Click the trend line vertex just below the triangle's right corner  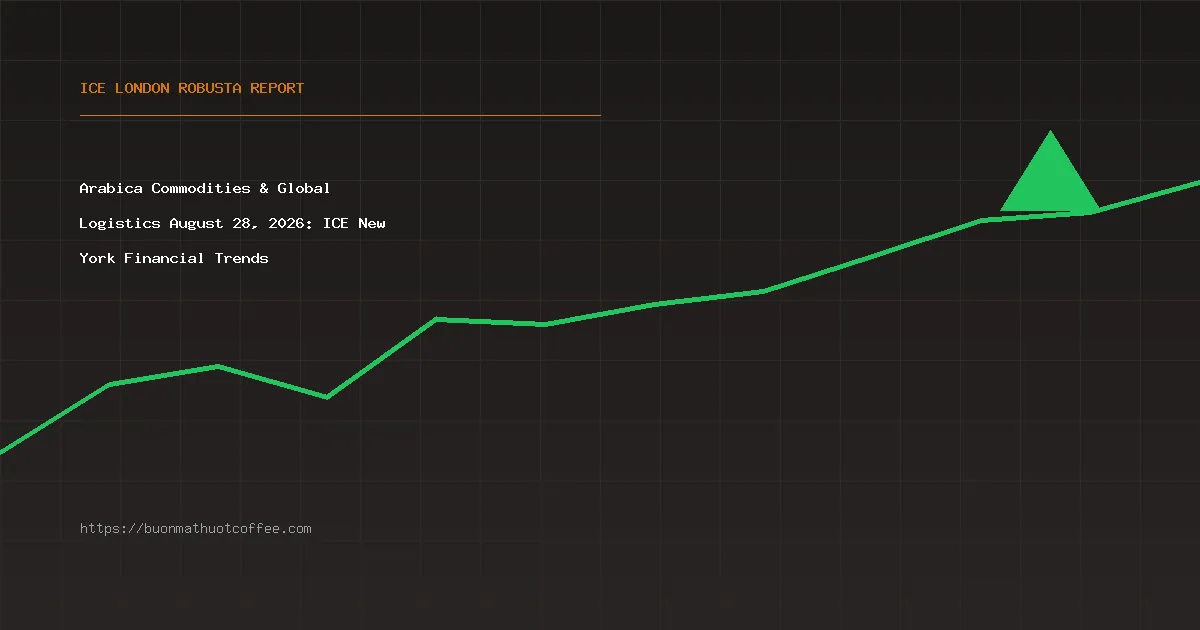(1092, 211)
